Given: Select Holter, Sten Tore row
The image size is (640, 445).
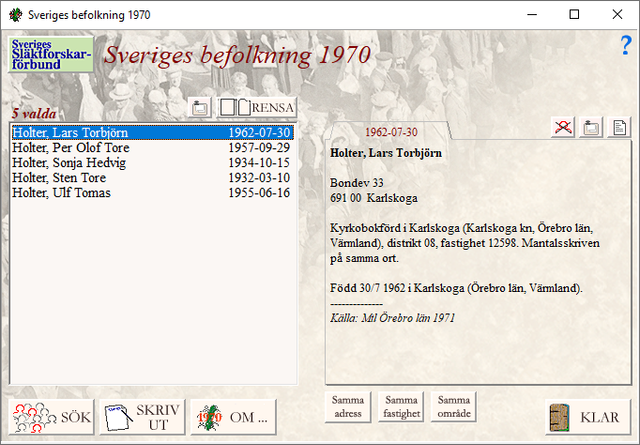Looking at the screenshot, I should 153,178.
